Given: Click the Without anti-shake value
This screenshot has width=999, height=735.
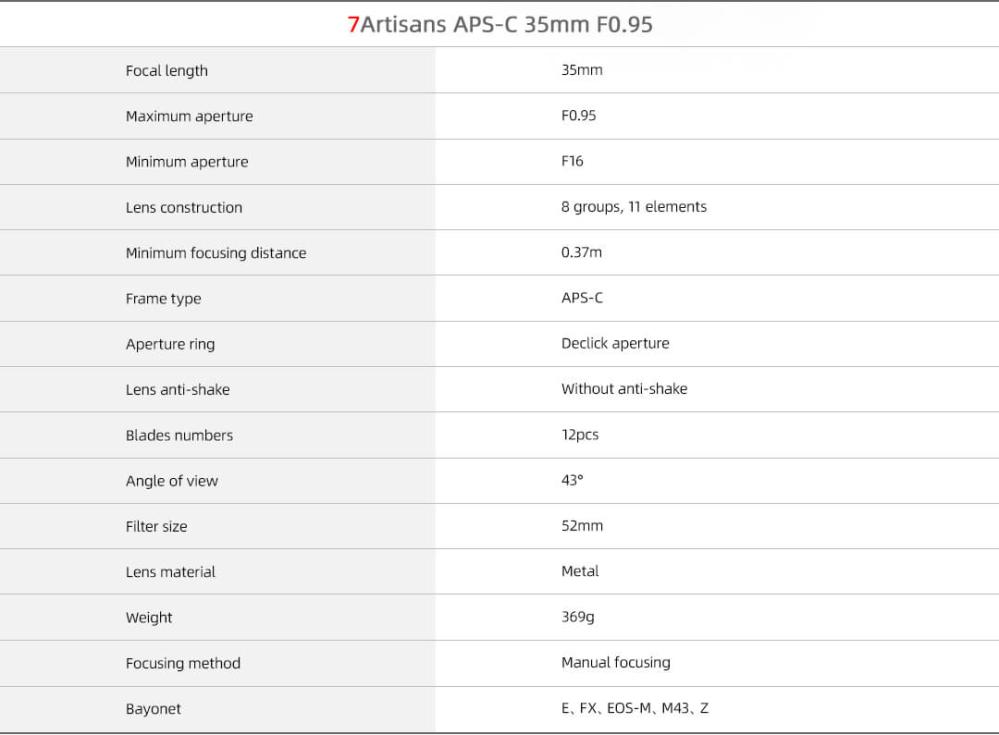Looking at the screenshot, I should 624,389.
